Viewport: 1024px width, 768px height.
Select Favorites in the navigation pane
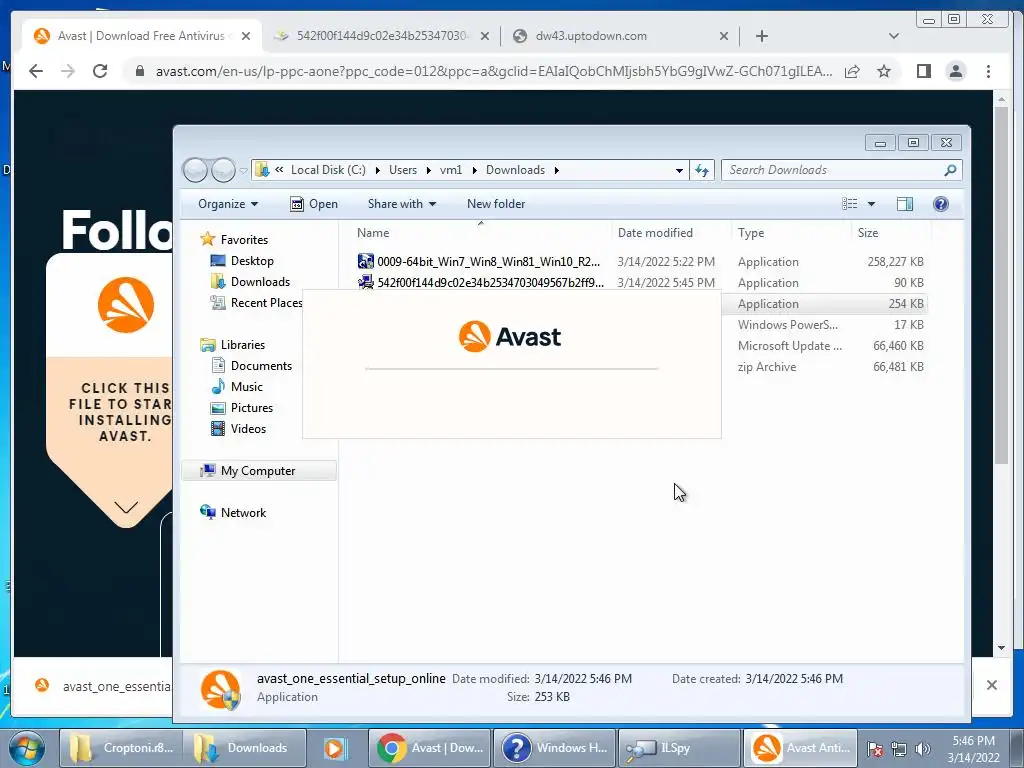[234, 240]
